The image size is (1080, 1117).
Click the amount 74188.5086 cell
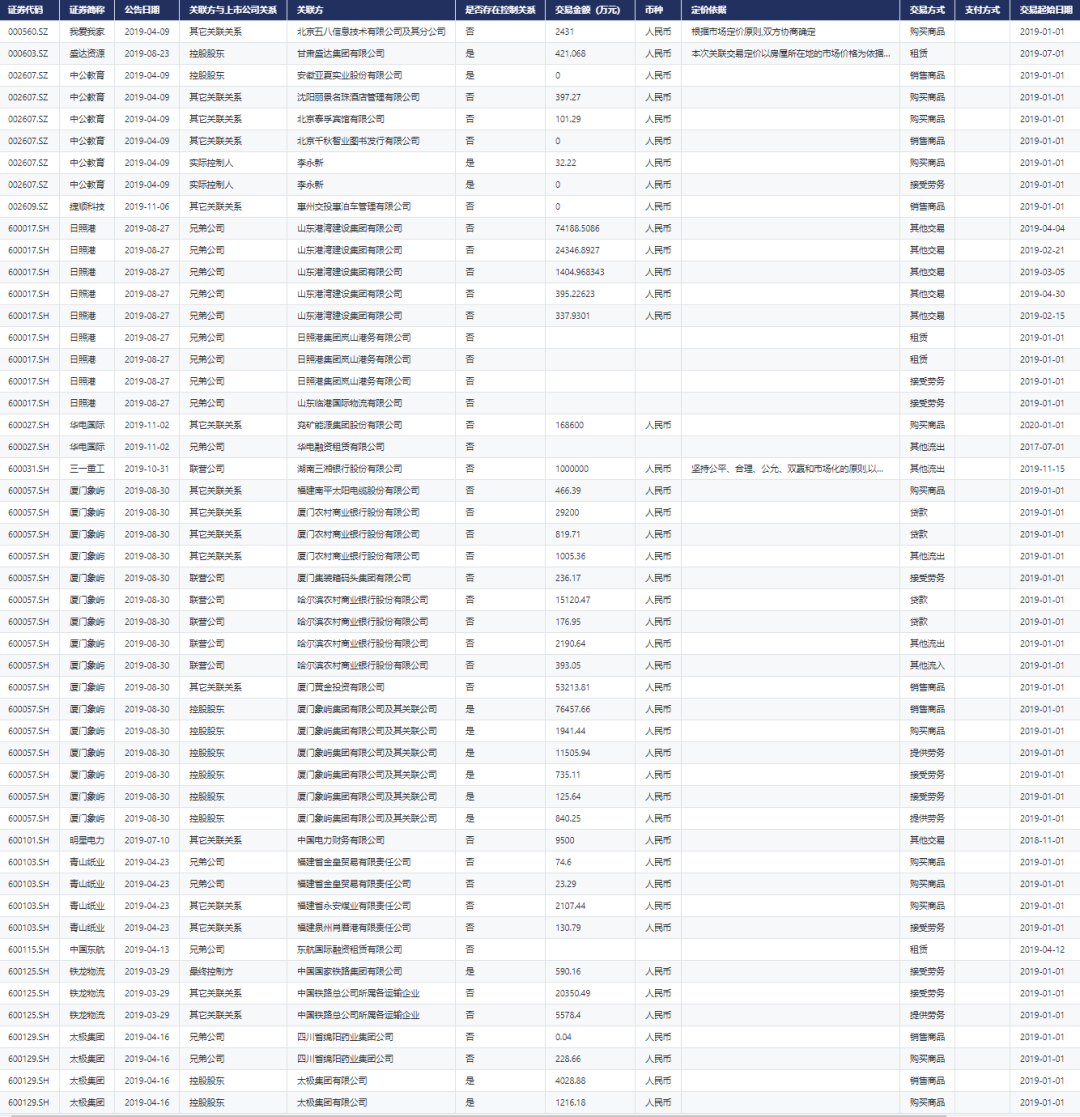point(577,229)
